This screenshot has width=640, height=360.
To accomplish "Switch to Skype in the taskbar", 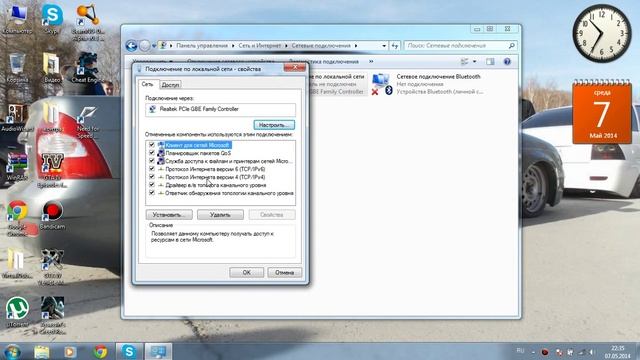I will click(x=129, y=351).
